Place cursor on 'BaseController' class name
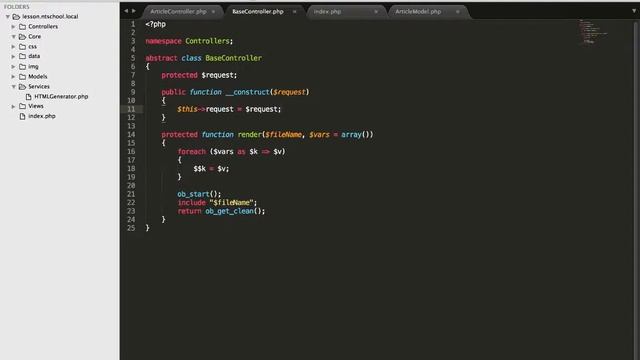 pyautogui.click(x=233, y=58)
